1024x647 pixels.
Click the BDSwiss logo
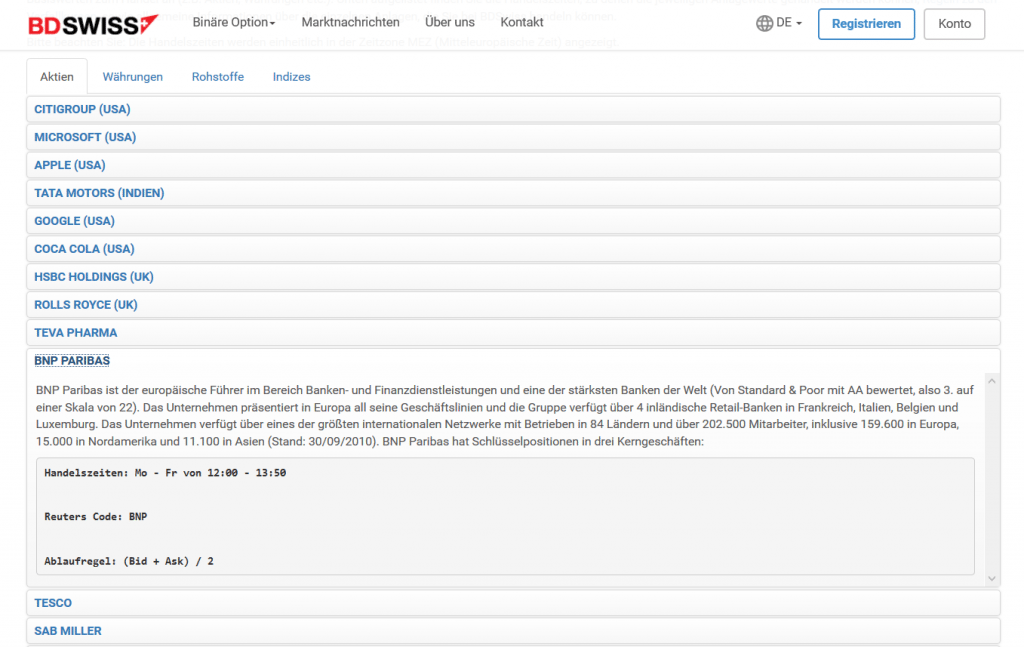pyautogui.click(x=93, y=24)
